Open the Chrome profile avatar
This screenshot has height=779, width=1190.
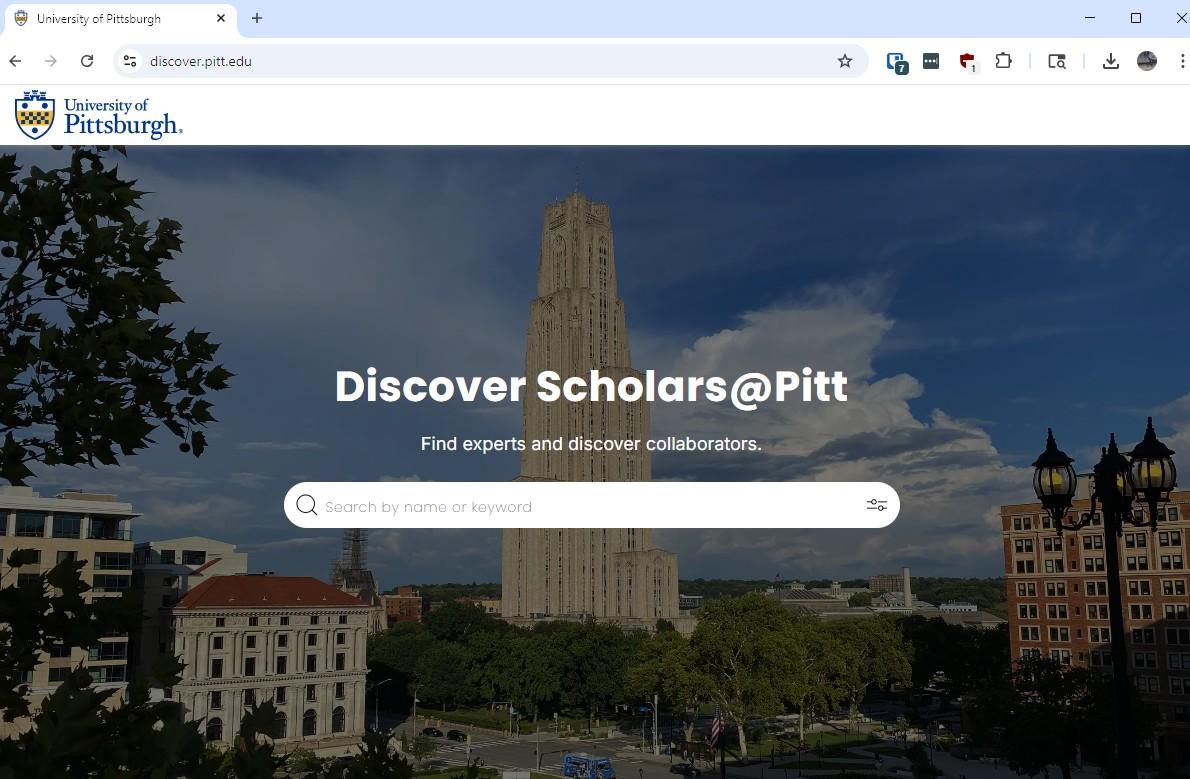click(x=1147, y=61)
